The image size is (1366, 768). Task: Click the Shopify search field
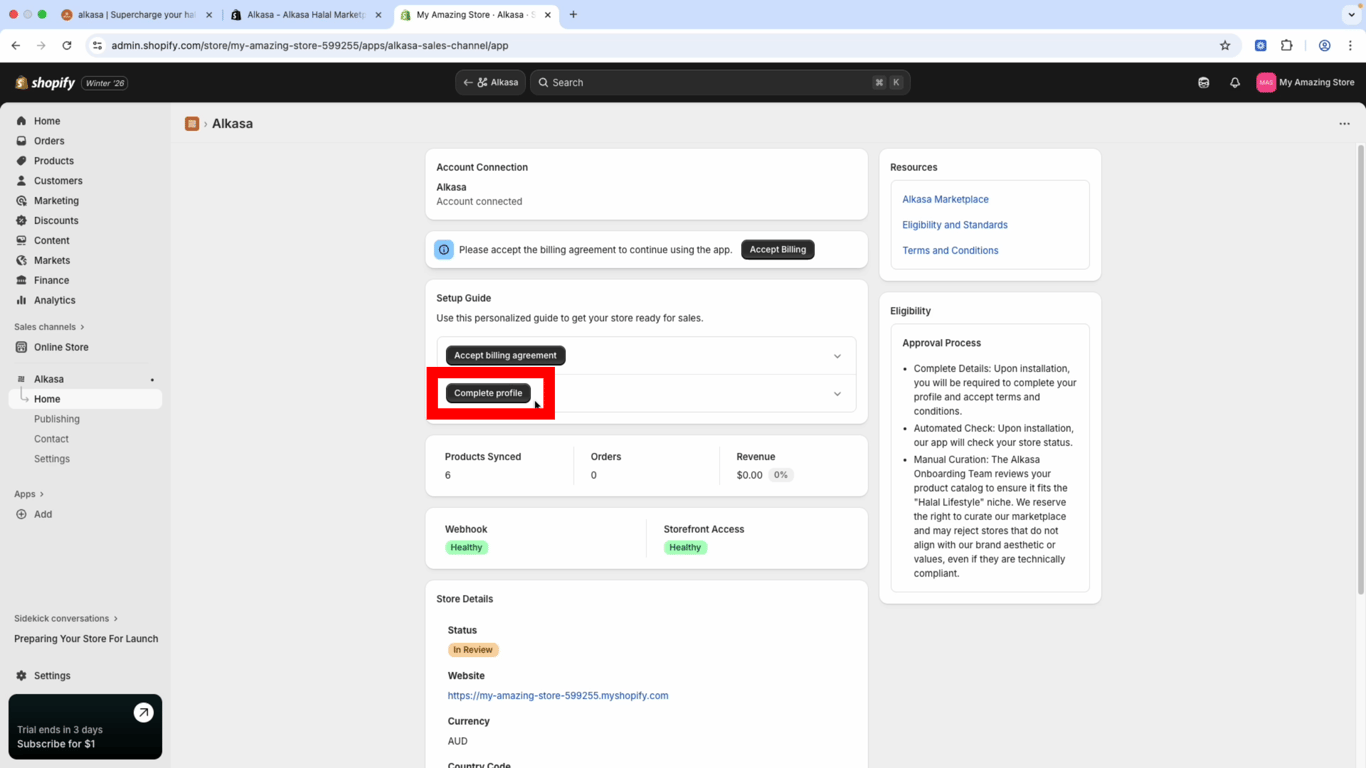(x=710, y=83)
